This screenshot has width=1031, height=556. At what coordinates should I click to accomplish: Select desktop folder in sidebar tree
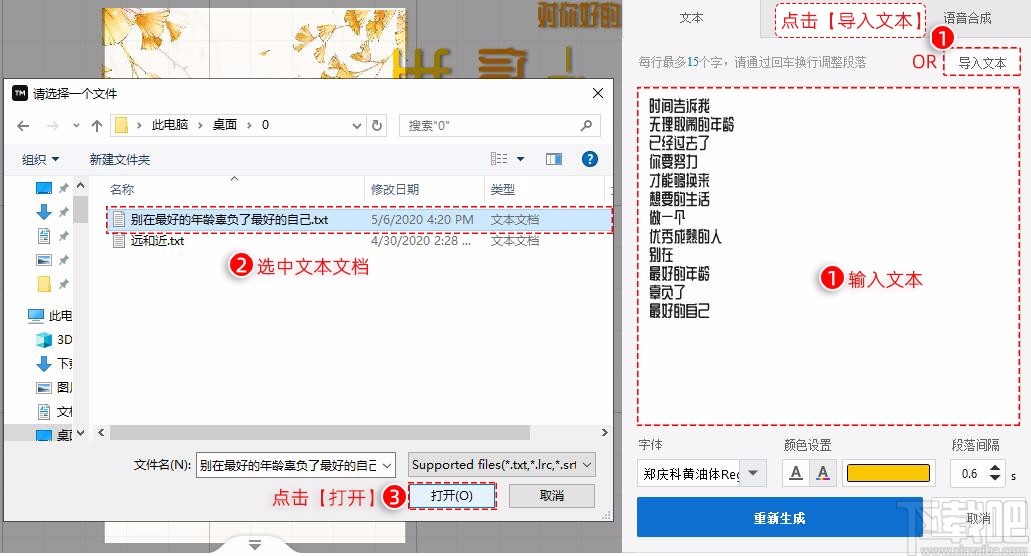54,434
